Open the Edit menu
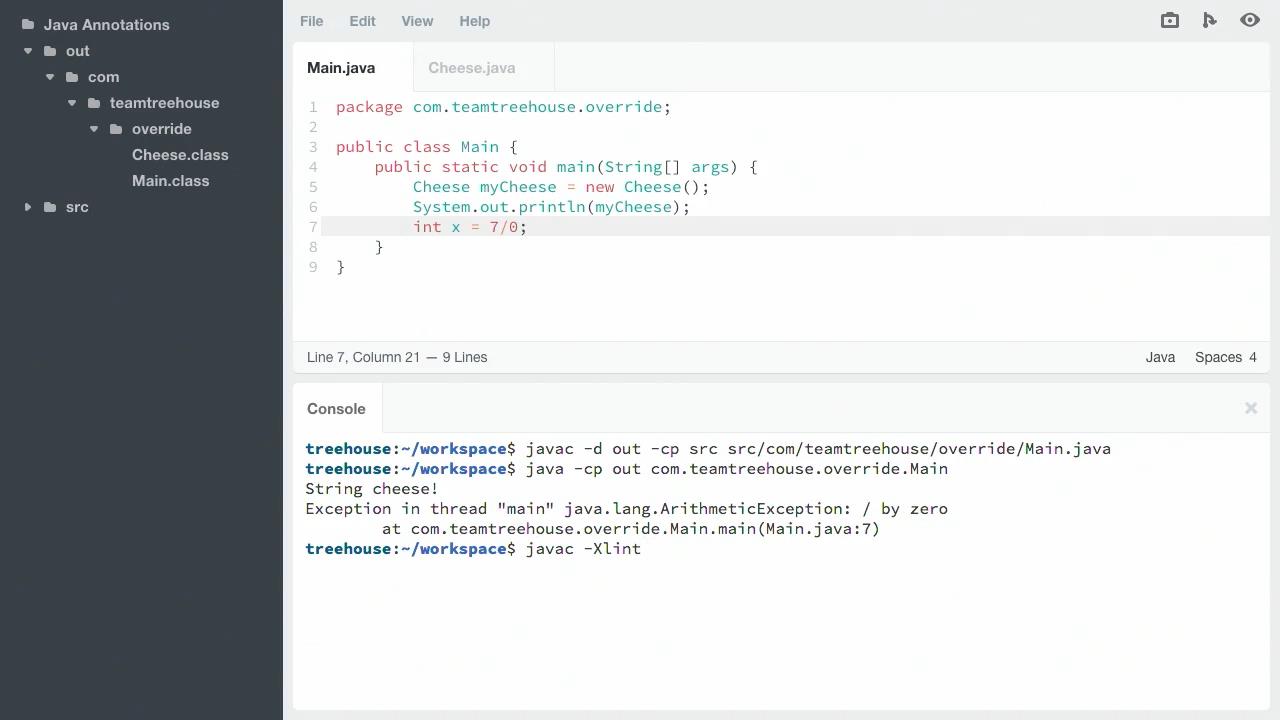 coord(362,21)
